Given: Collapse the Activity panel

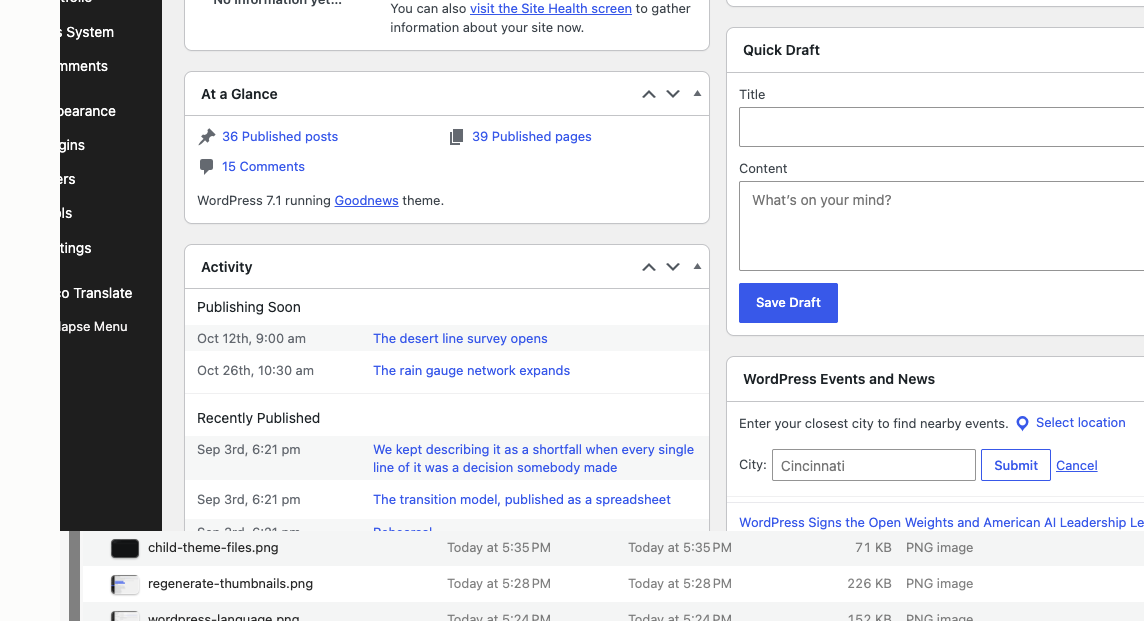Looking at the screenshot, I should (697, 266).
